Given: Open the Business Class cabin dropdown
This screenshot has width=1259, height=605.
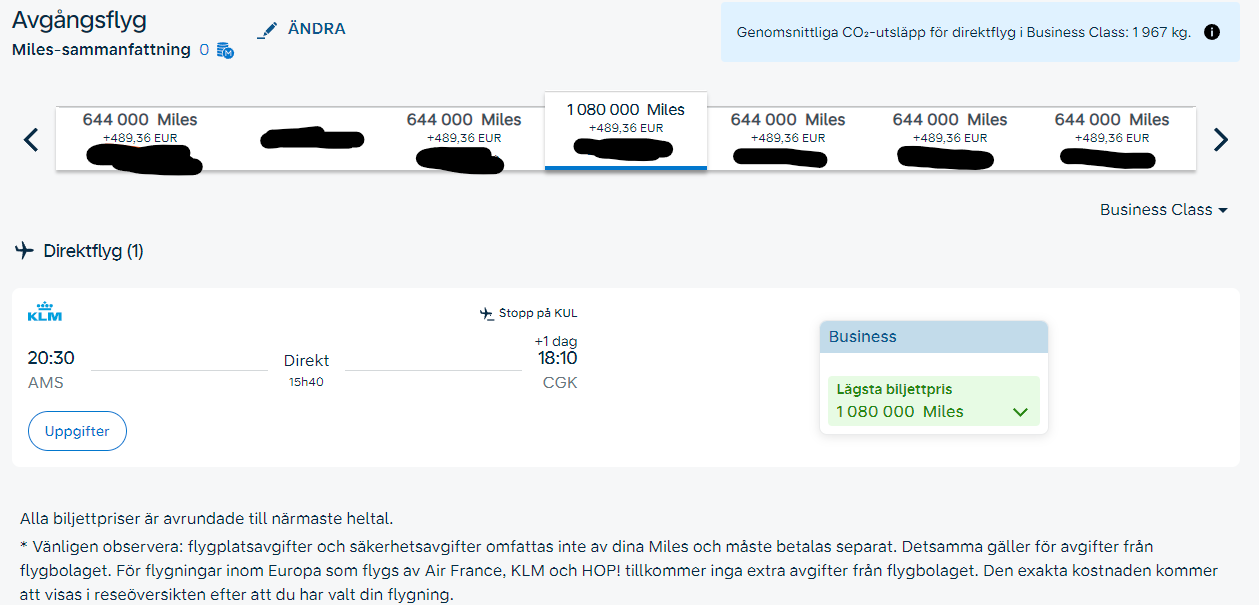Looking at the screenshot, I should click(1163, 210).
